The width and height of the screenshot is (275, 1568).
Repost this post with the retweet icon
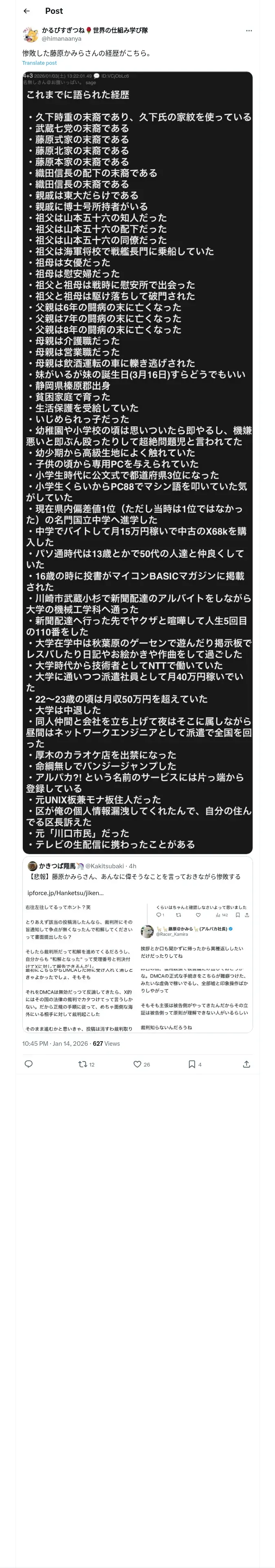pyautogui.click(x=87, y=1064)
